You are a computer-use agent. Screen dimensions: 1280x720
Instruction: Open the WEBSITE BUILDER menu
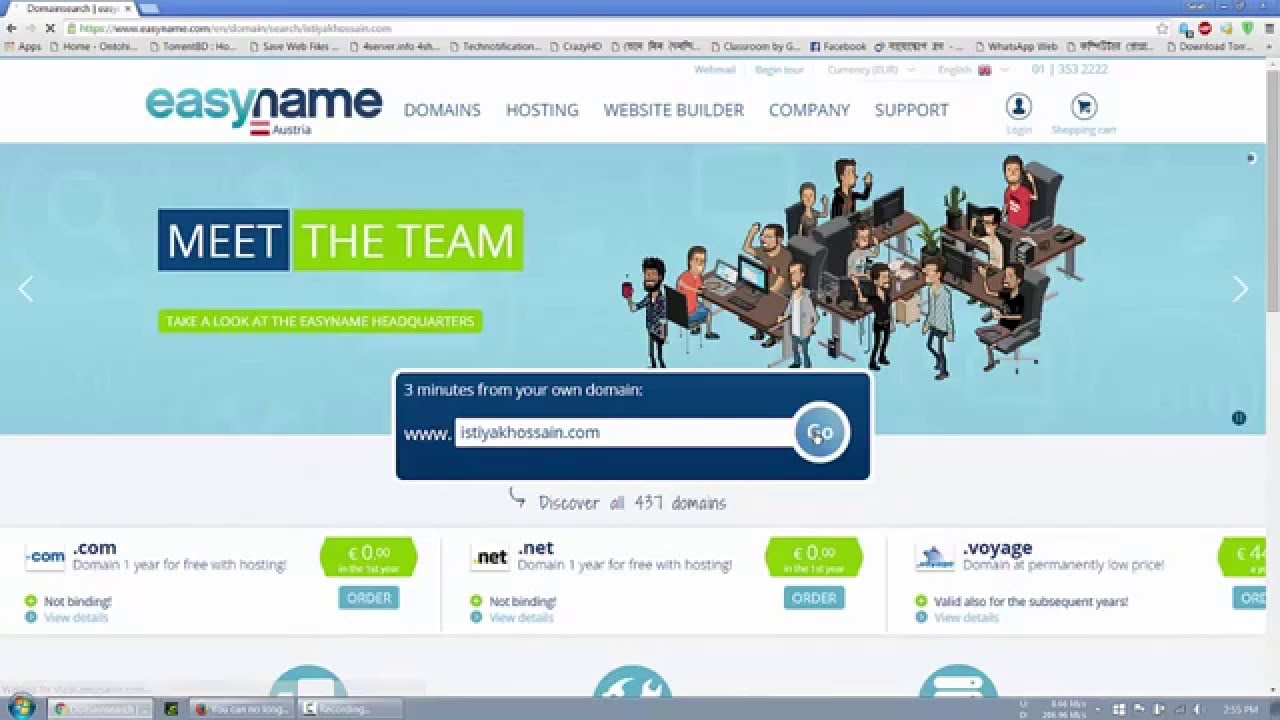pos(673,110)
